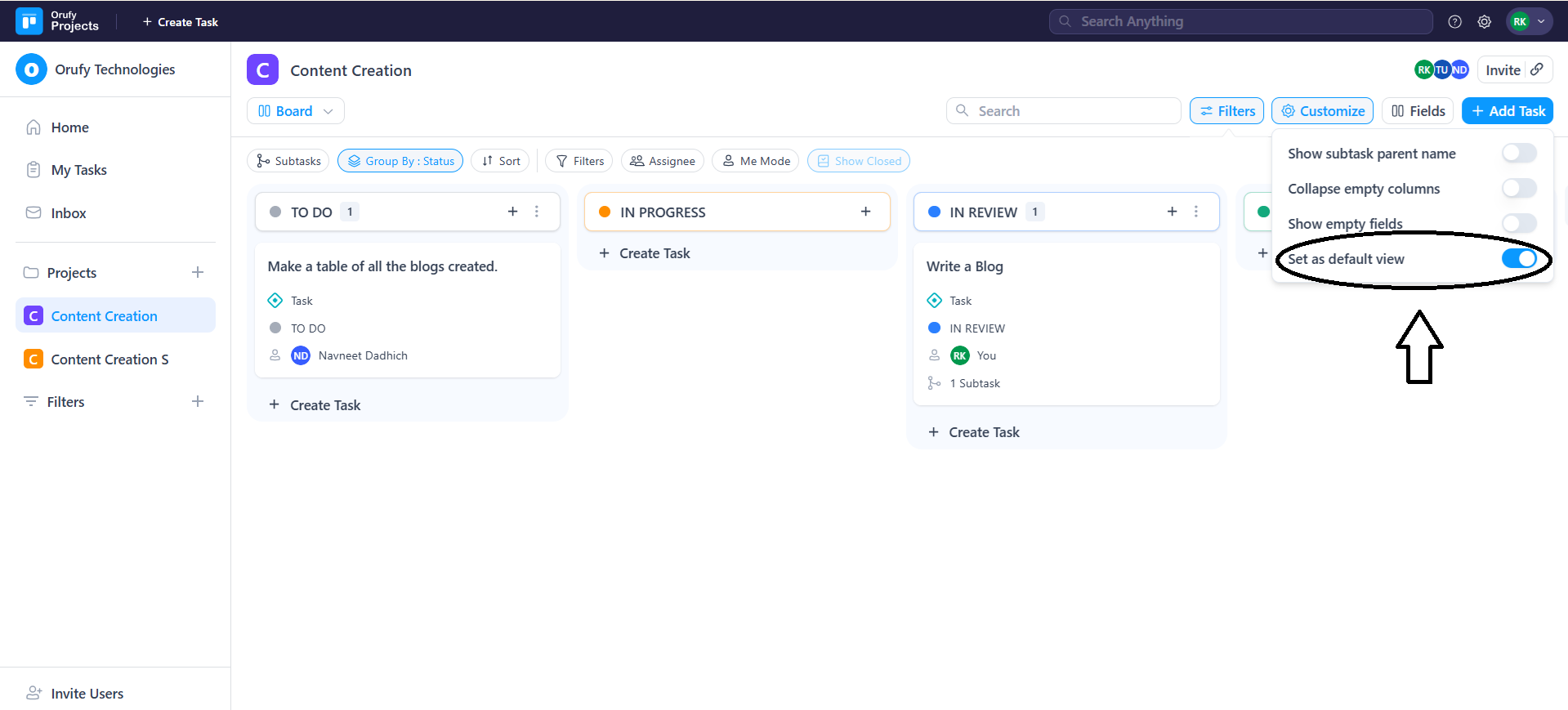Click the copy invite link icon
Image resolution: width=1568 pixels, height=710 pixels.
tap(1537, 69)
